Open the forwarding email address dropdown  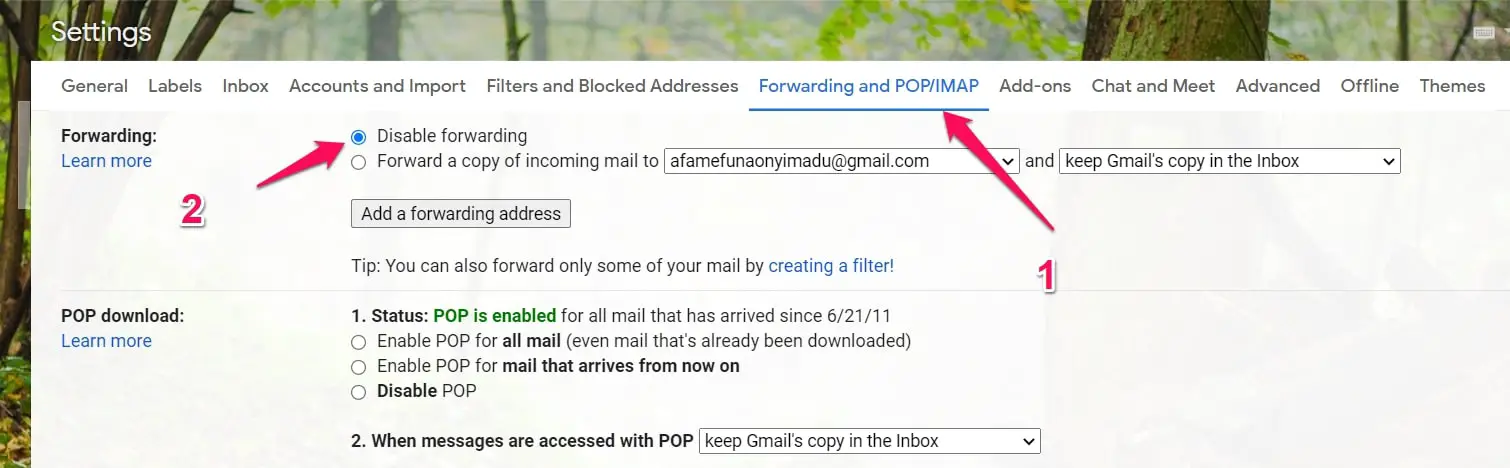click(842, 161)
